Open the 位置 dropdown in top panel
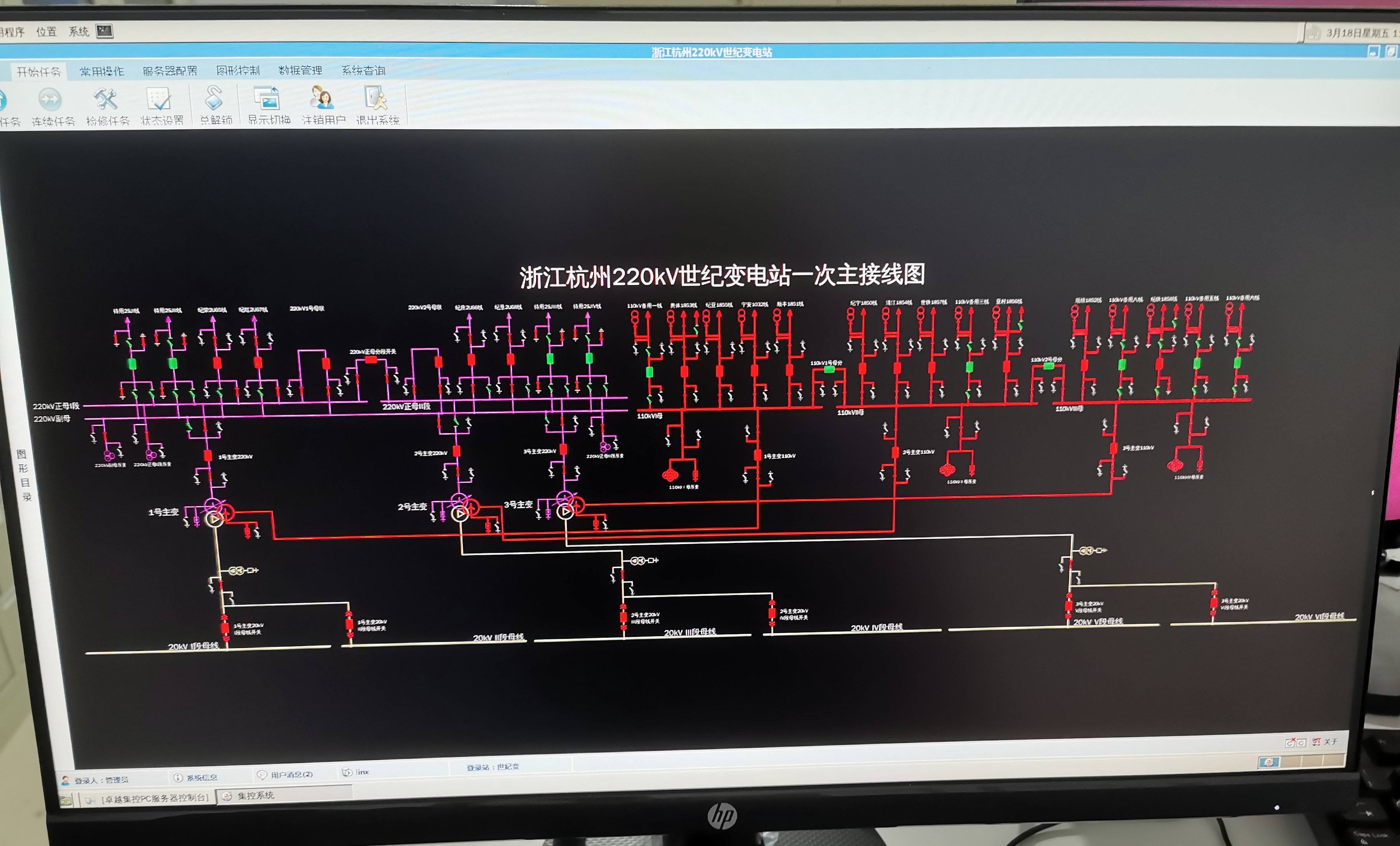1400x846 pixels. click(x=46, y=32)
